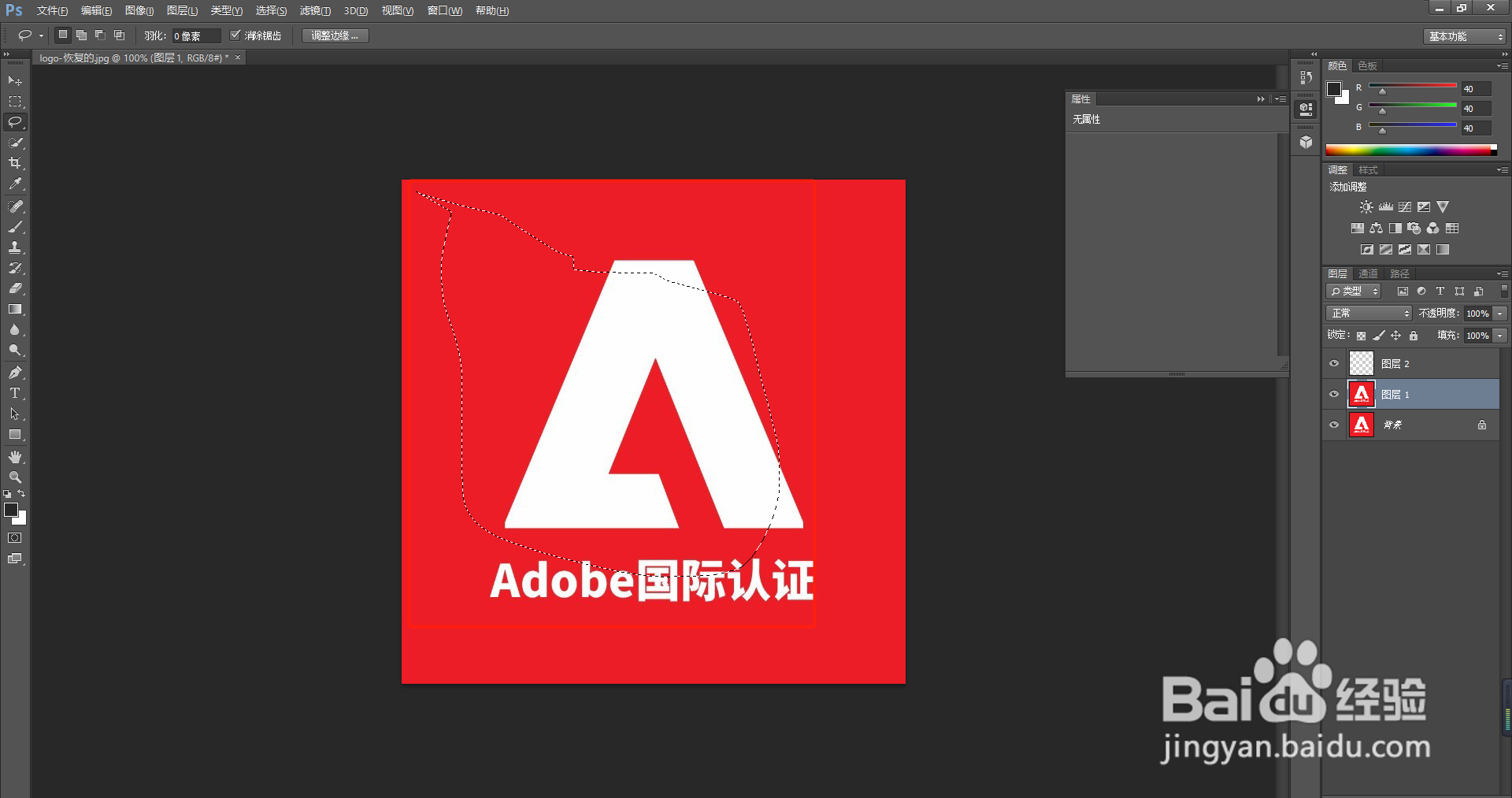Screen dimensions: 1512x798
Task: Choose Intersect with Selection mode
Action: pyautogui.click(x=119, y=35)
